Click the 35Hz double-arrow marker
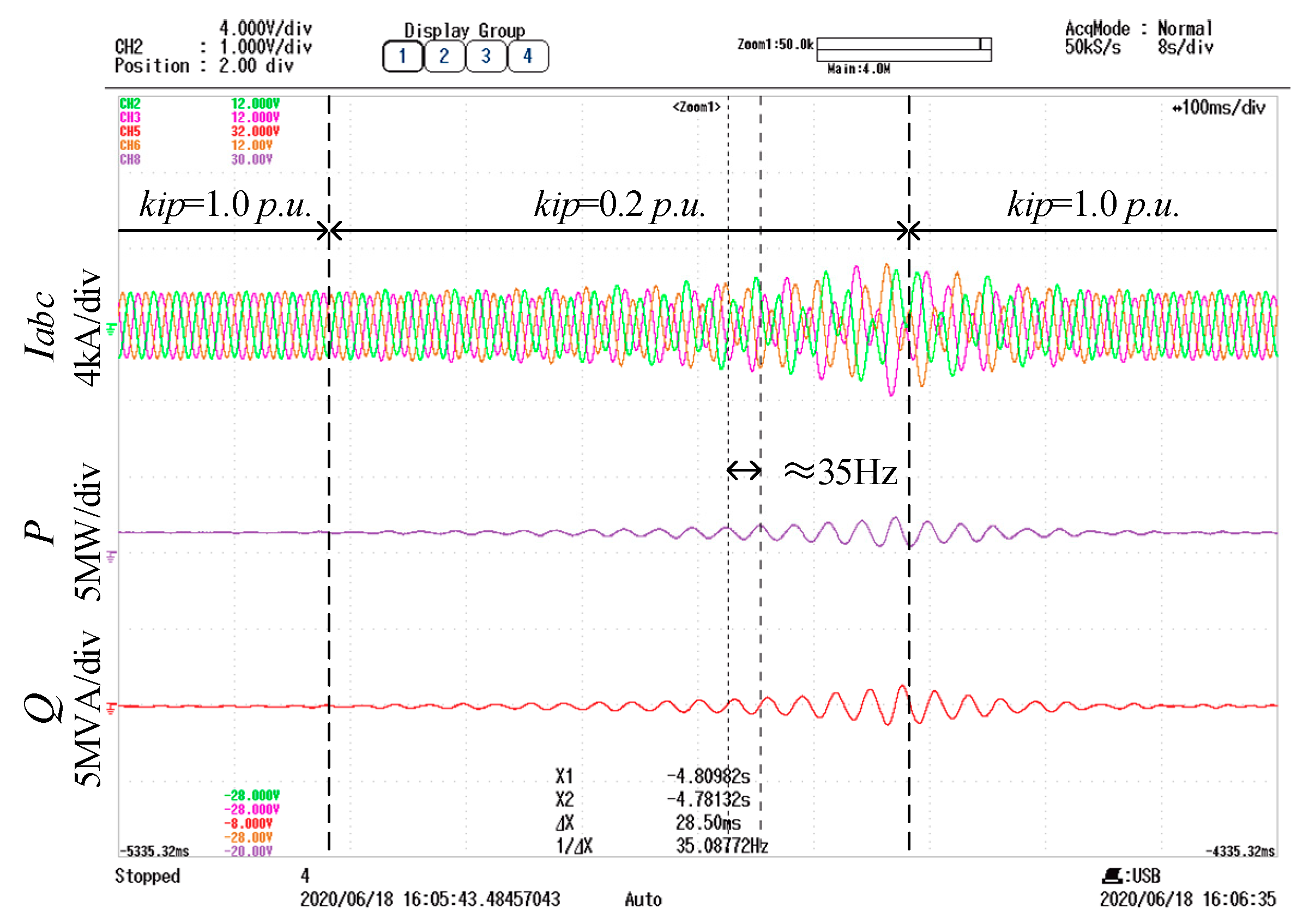This screenshot has height=924, width=1309. pyautogui.click(x=744, y=471)
